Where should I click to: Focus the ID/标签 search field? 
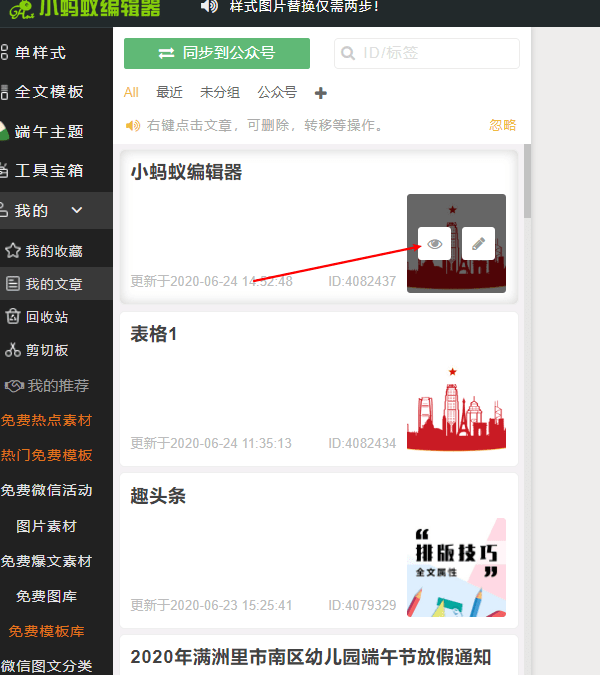427,53
